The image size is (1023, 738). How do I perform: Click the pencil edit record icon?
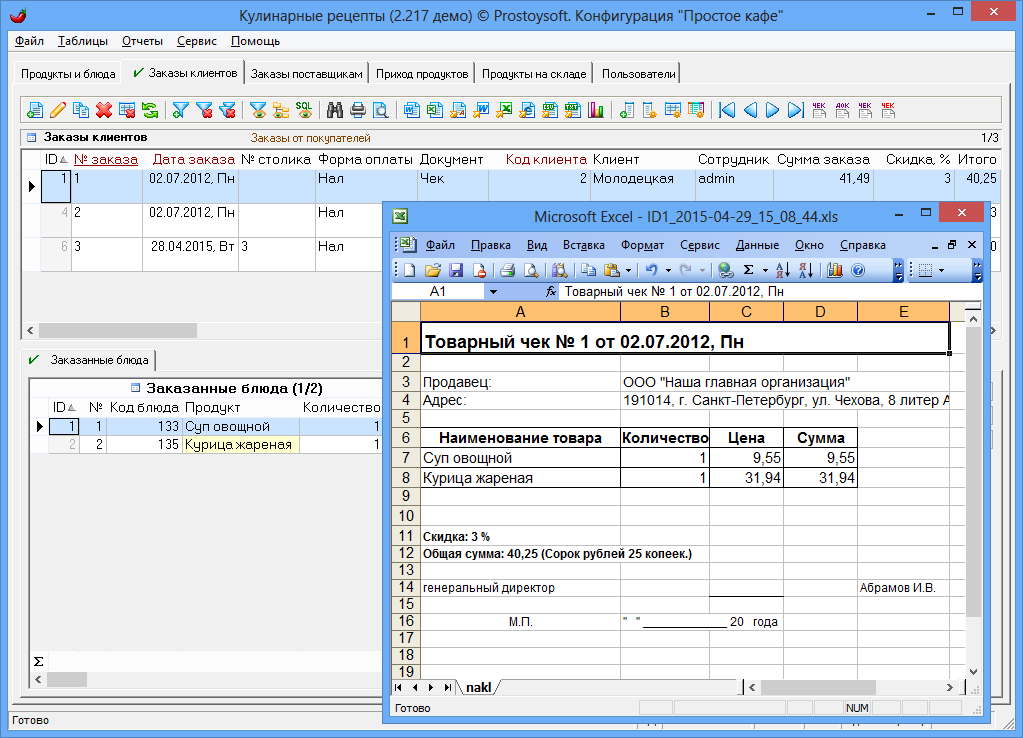[x=58, y=110]
